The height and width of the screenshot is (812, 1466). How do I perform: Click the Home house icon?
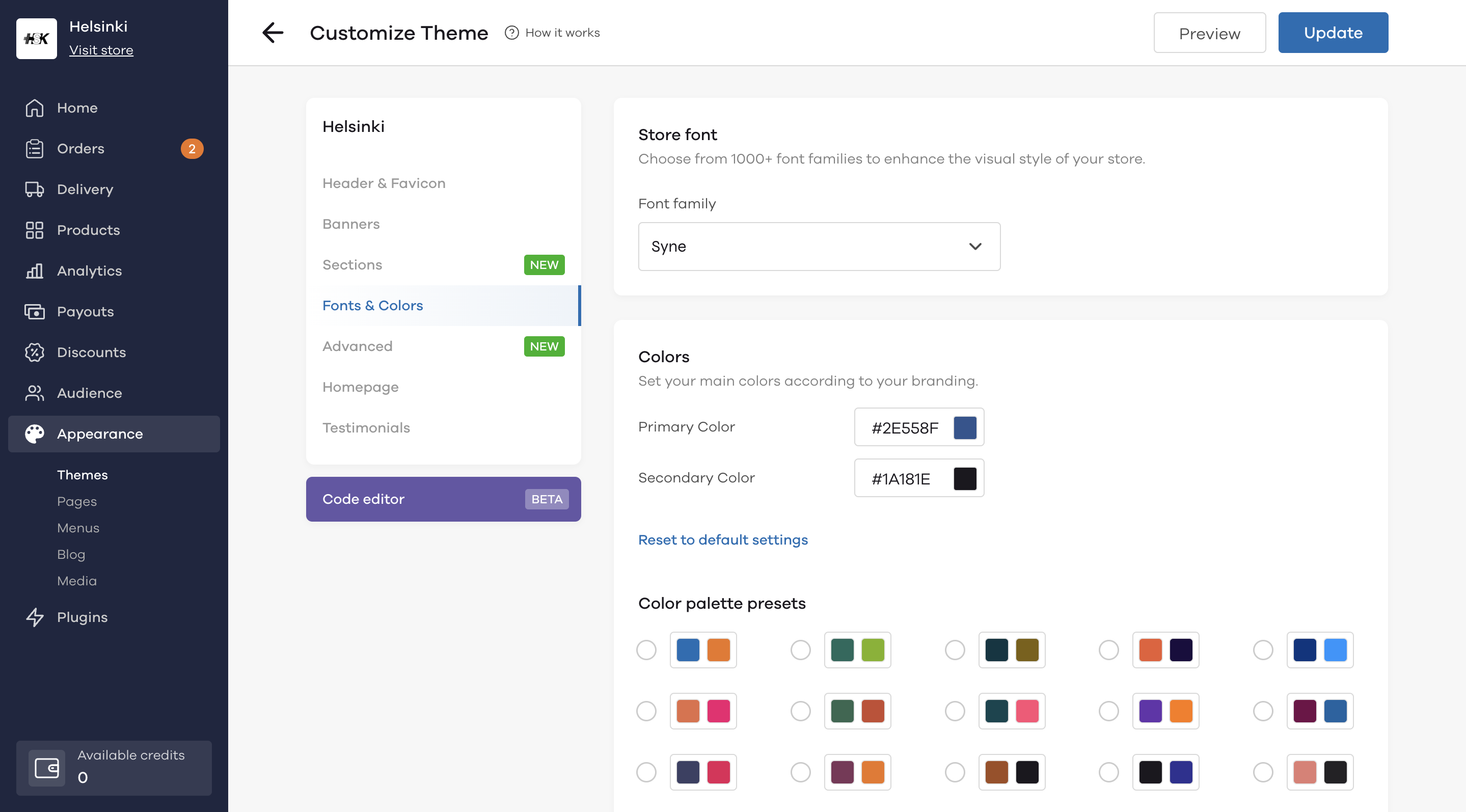pyautogui.click(x=35, y=107)
